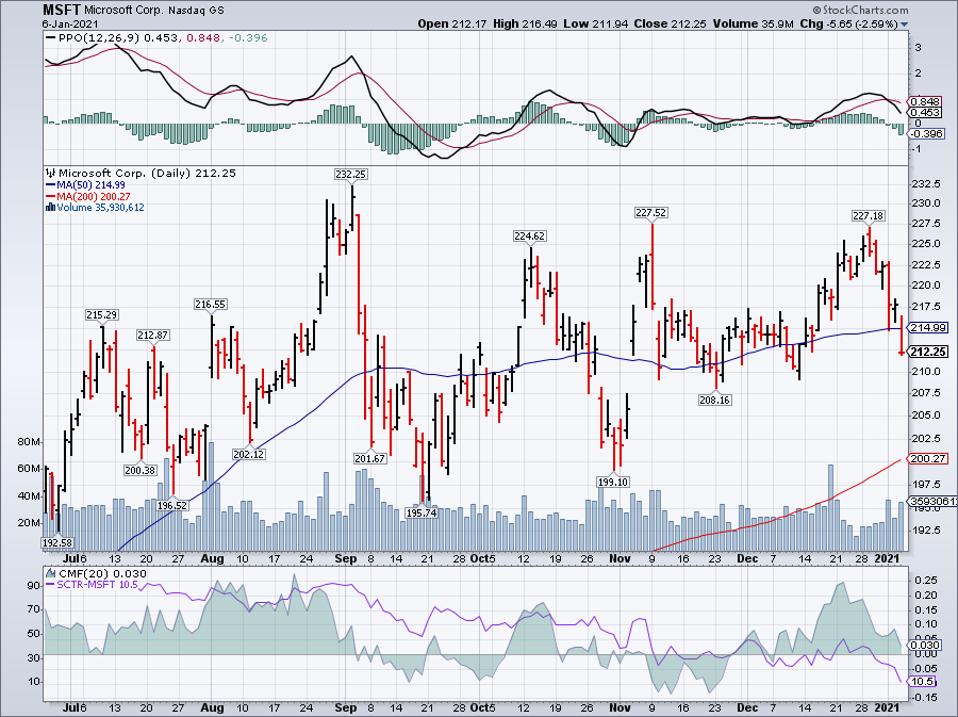Click the 202.12 low price label
958x717 pixels.
tap(249, 454)
